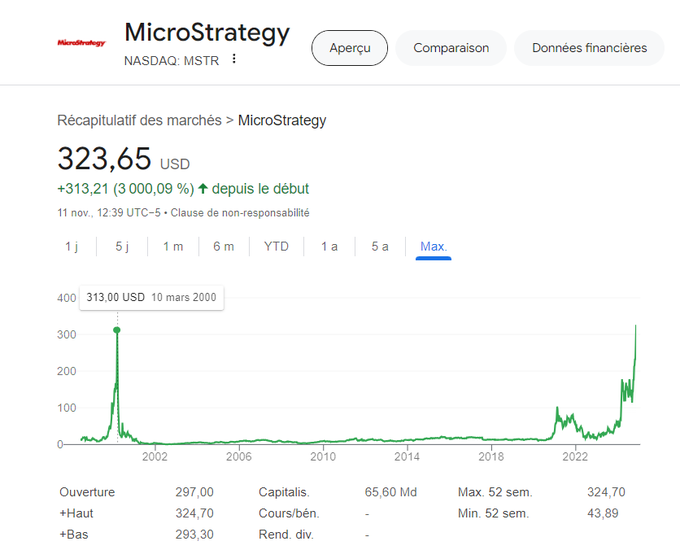This screenshot has height=550, width=680.
Task: Click the 2010 label on the chart axis
Action: pos(323,456)
